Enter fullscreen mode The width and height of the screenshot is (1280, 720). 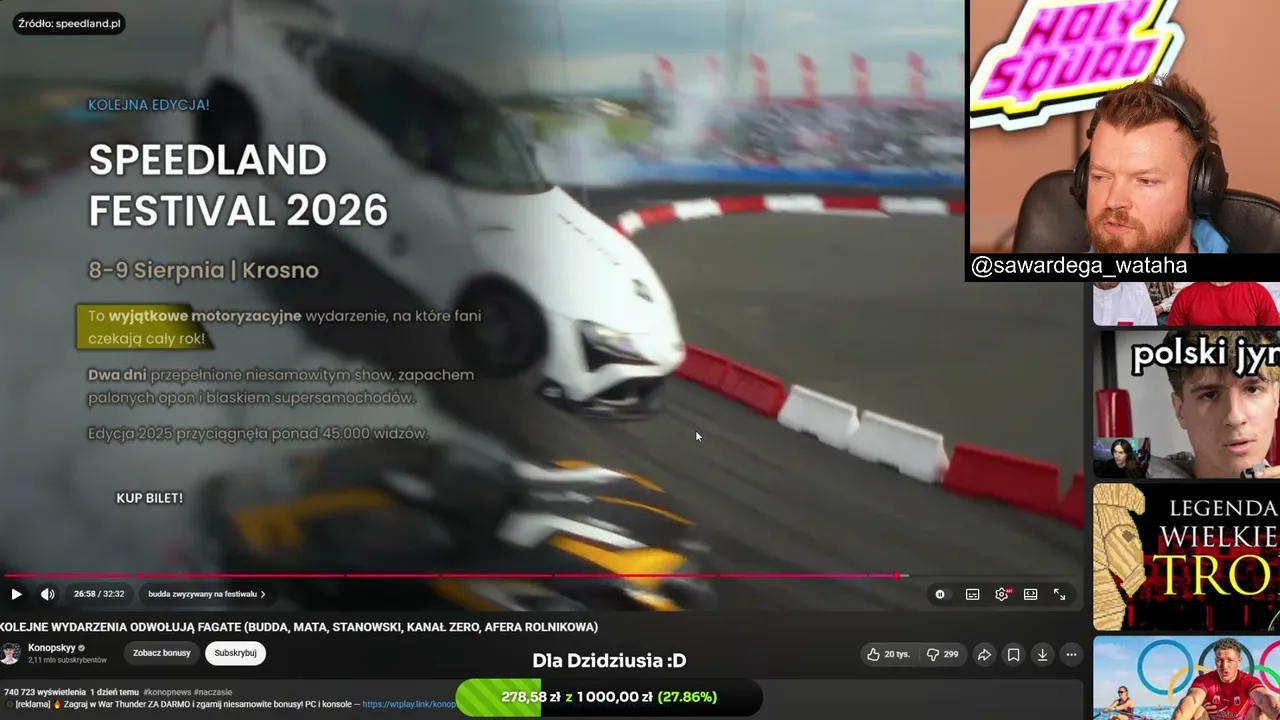click(1060, 594)
